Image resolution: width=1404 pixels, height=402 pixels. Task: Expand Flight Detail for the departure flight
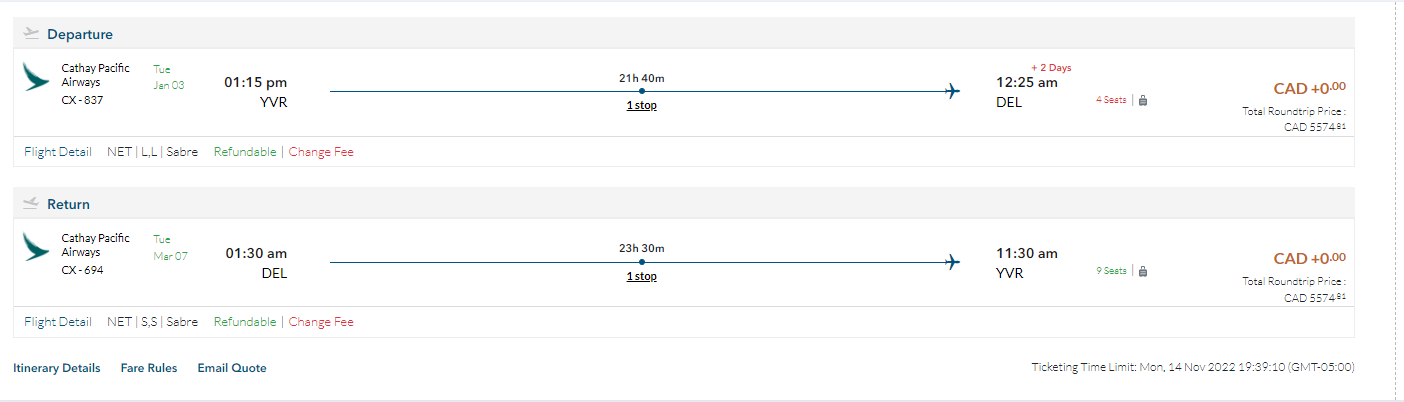coord(58,152)
